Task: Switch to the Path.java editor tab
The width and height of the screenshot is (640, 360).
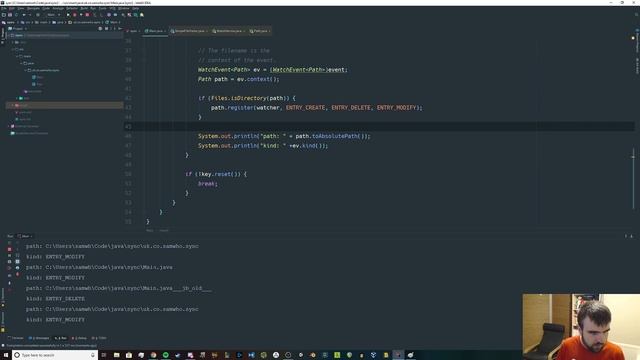Action: click(x=260, y=31)
